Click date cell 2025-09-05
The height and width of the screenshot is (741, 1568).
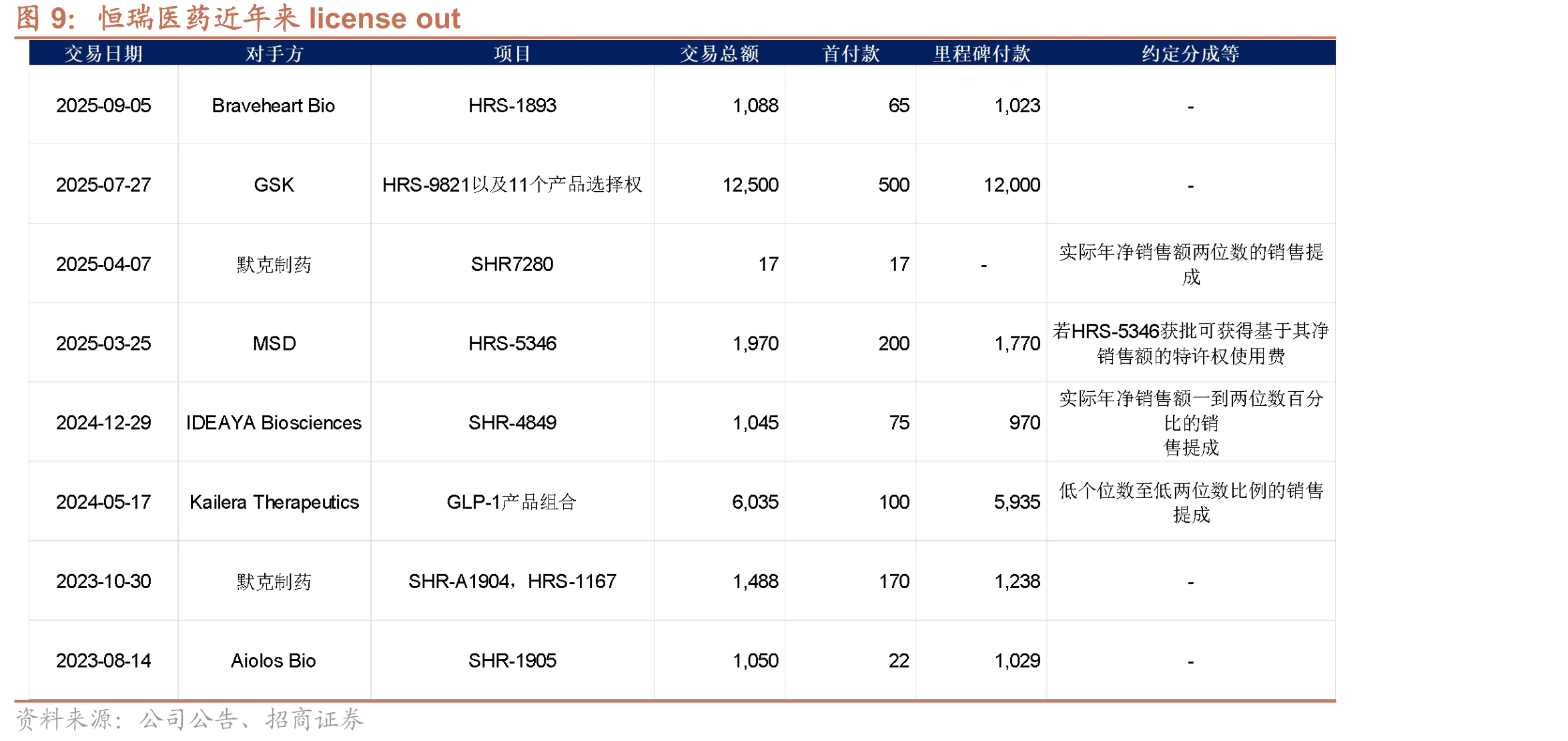point(103,105)
